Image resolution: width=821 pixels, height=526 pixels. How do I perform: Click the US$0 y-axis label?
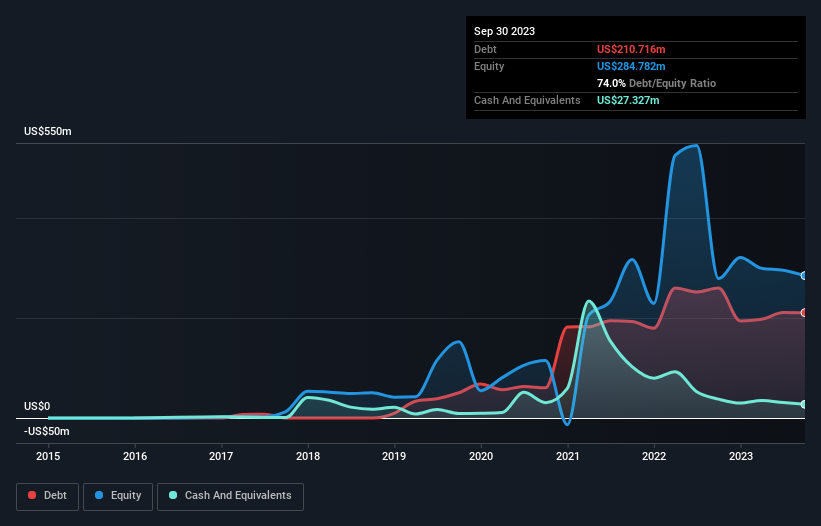(x=37, y=406)
